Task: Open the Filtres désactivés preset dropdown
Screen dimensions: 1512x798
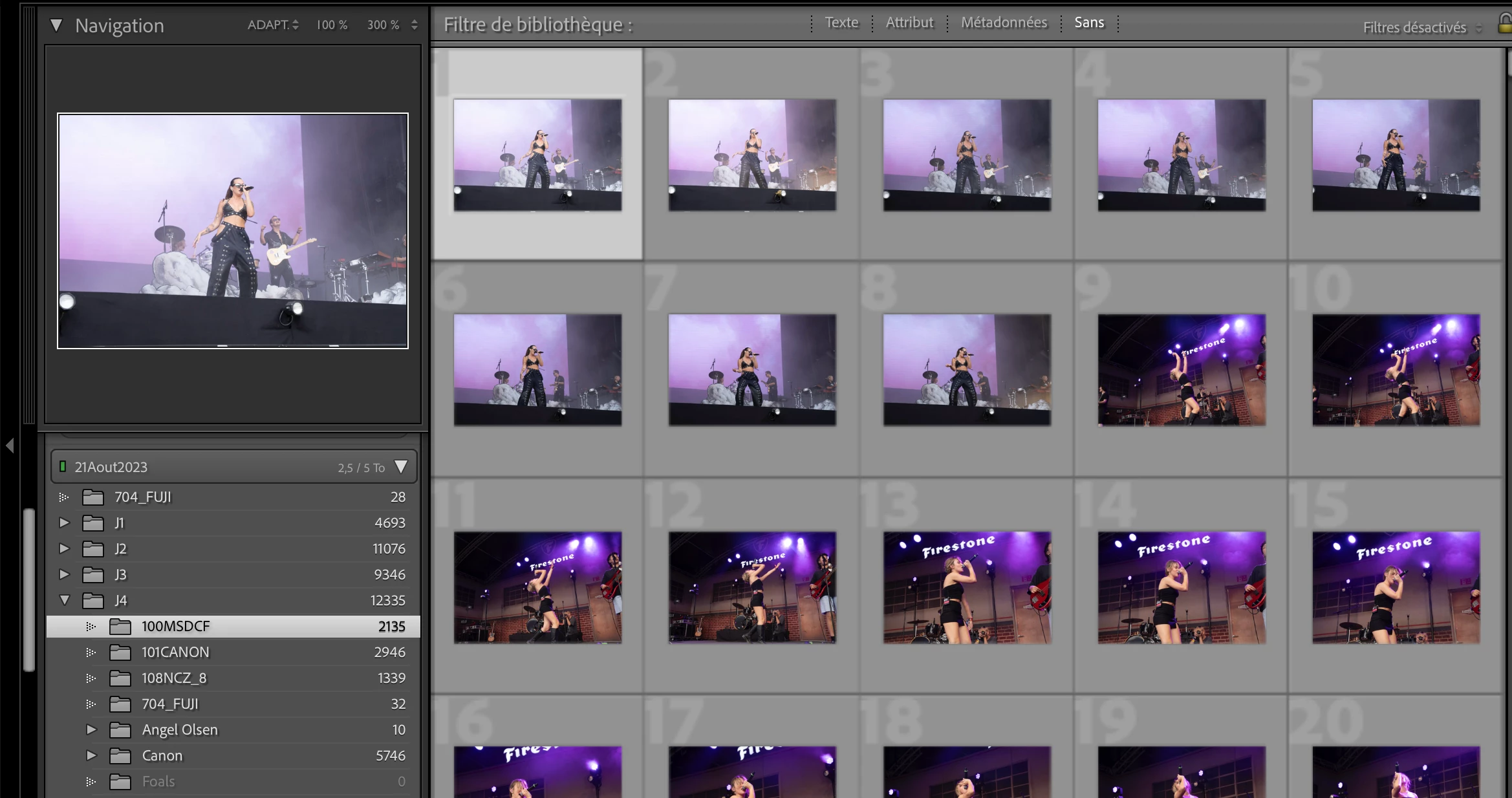Action: pyautogui.click(x=1421, y=28)
